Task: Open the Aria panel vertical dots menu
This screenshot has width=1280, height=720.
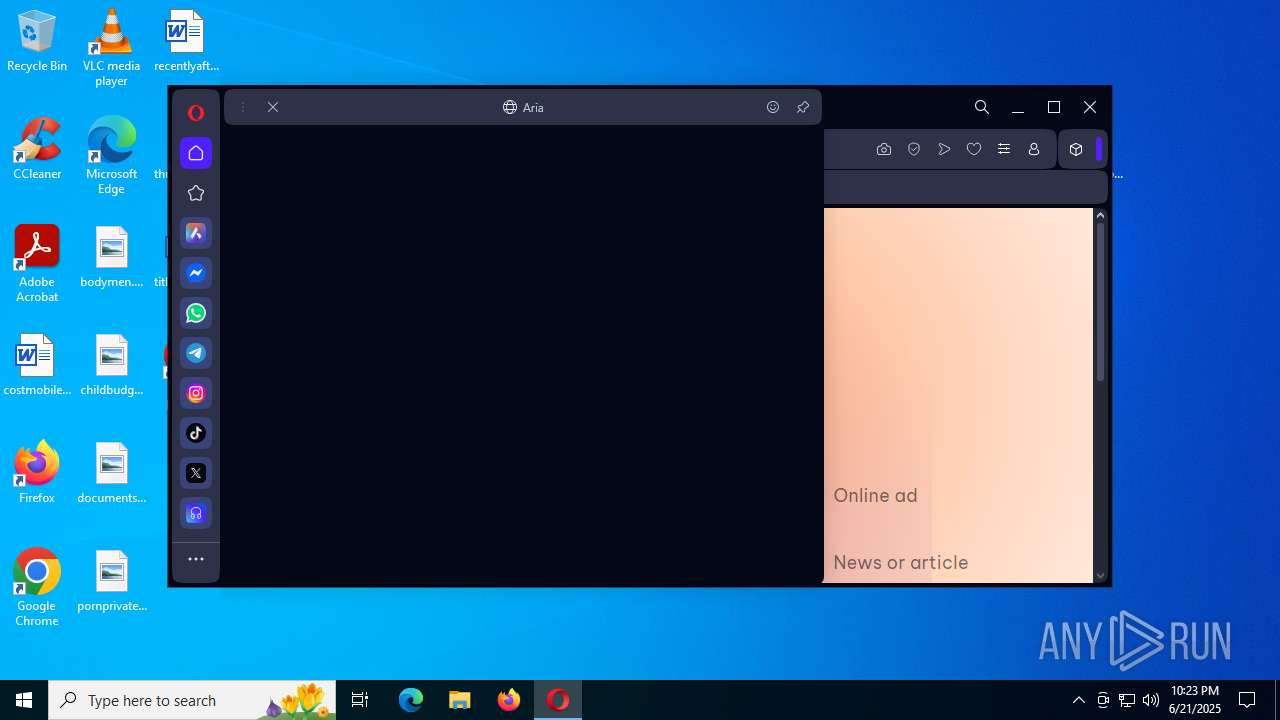Action: [x=243, y=107]
